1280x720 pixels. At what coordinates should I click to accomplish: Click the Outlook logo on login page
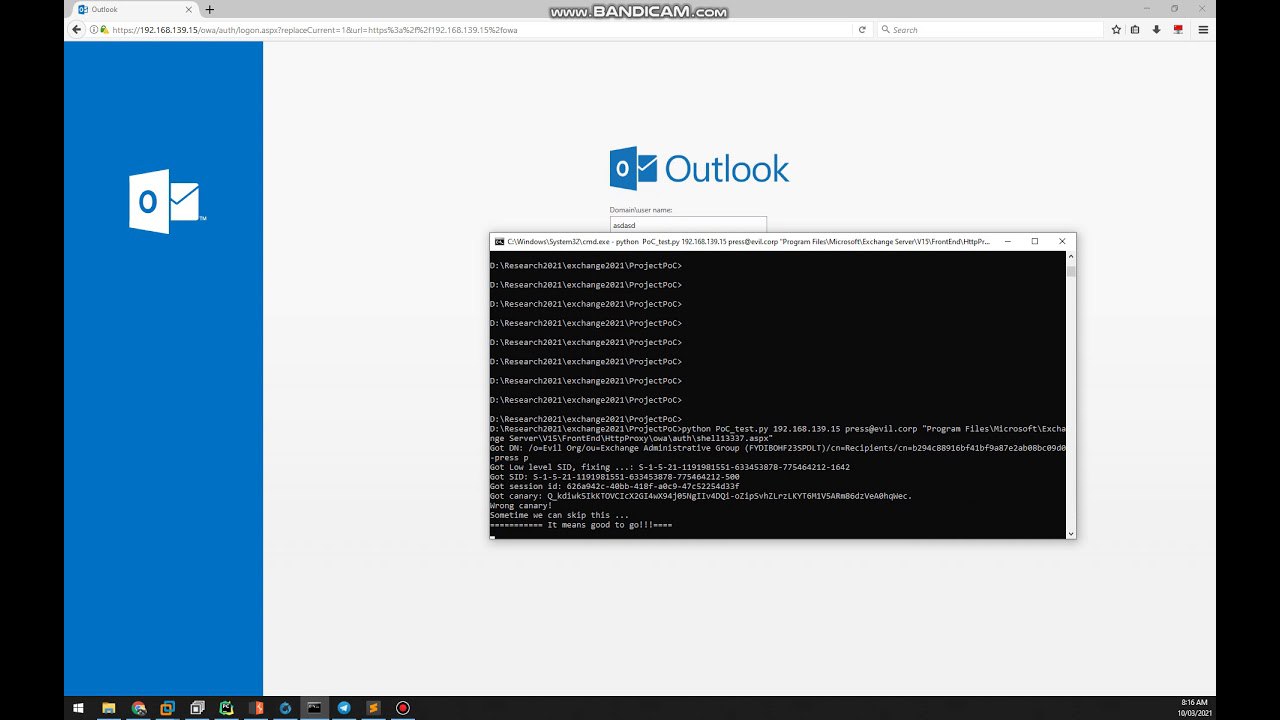[699, 169]
